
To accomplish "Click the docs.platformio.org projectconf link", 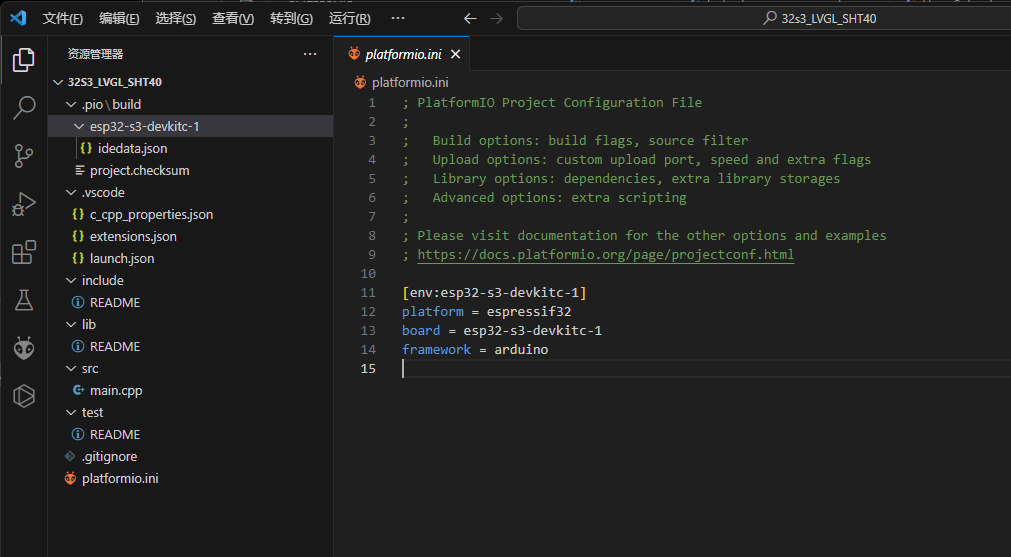I will (605, 254).
